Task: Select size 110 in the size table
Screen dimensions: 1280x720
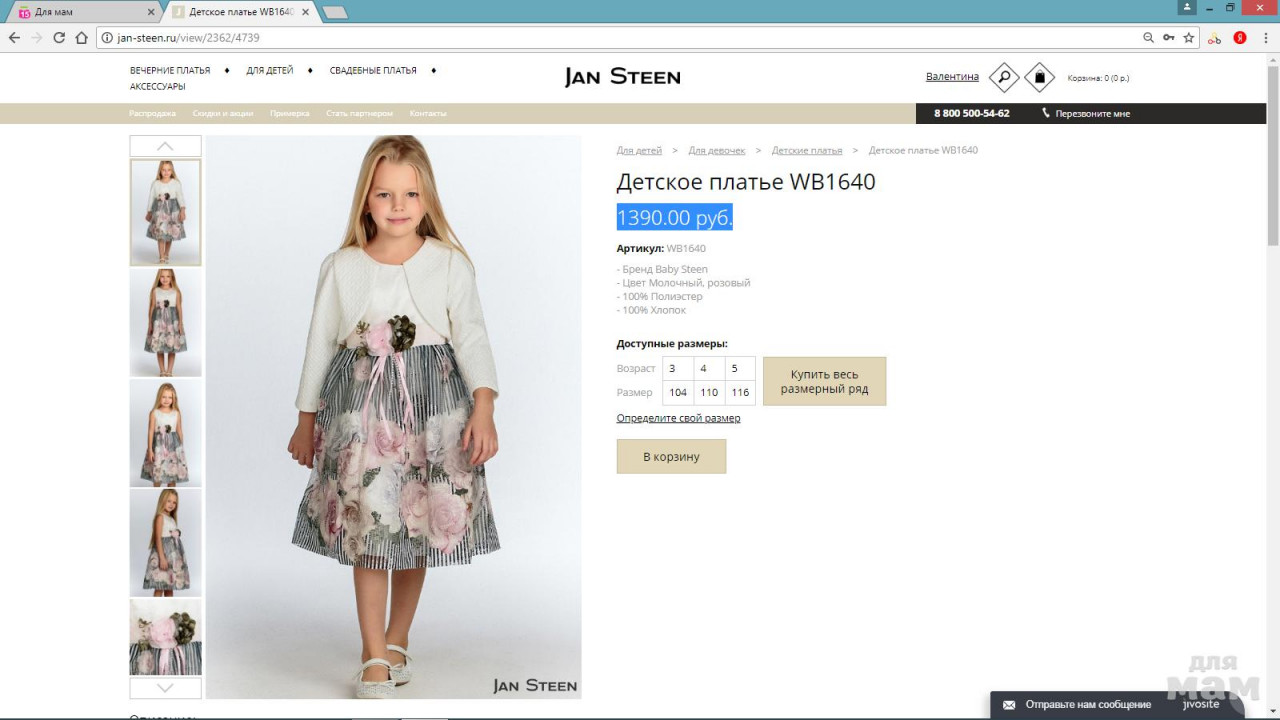Action: 709,393
